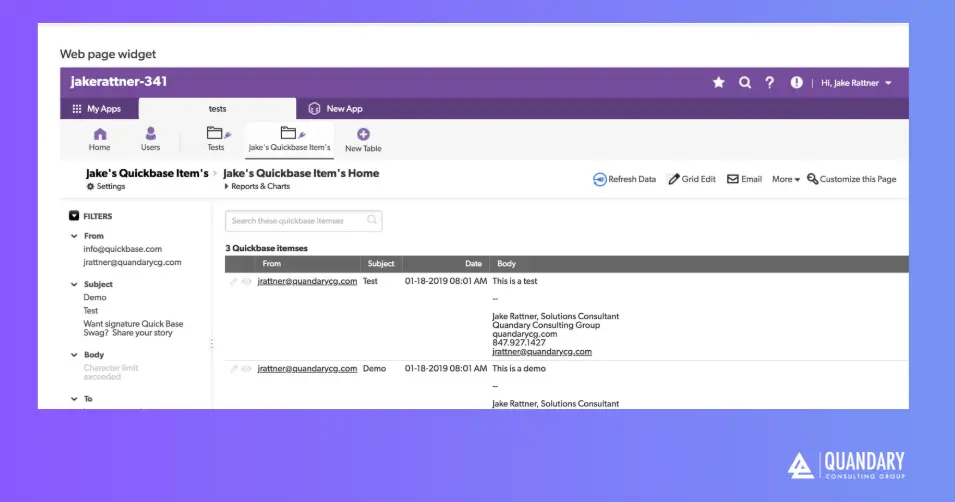Collapse the FILTERS panel toggle
Image resolution: width=955 pixels, height=502 pixels.
coord(74,216)
